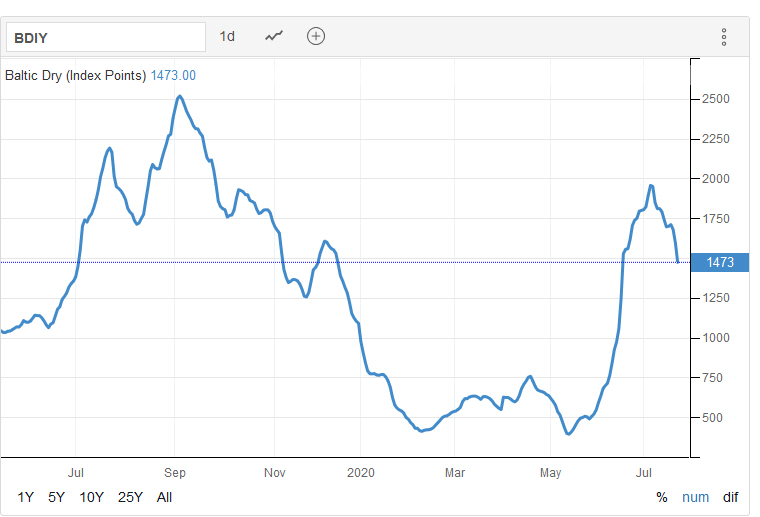Click the BDIY symbol input field

(106, 37)
